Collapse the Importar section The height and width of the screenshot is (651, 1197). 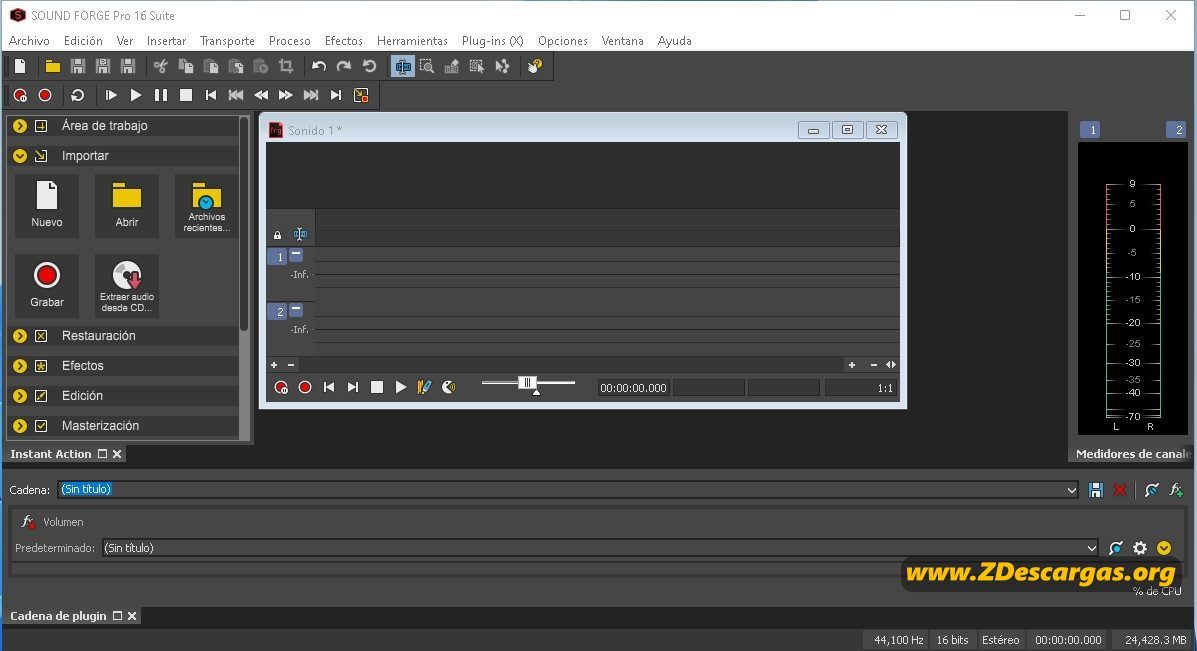pyautogui.click(x=20, y=156)
